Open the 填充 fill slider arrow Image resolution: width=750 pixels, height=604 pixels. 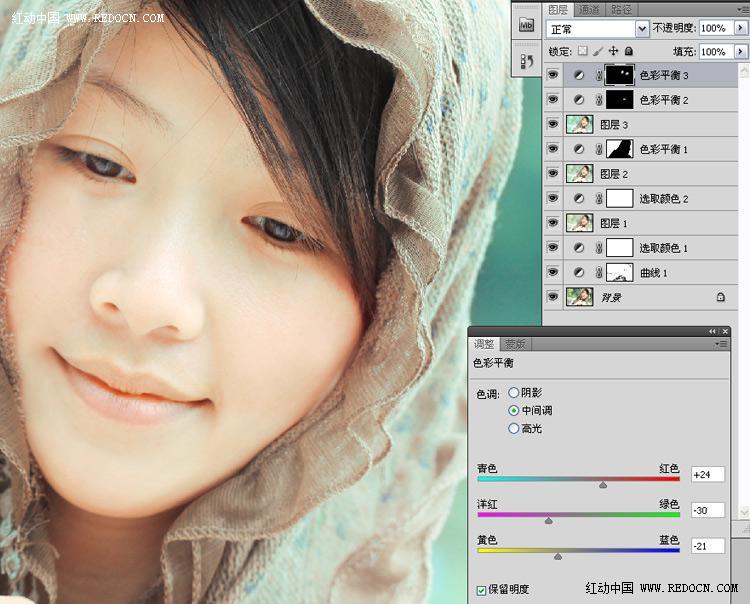(740, 51)
